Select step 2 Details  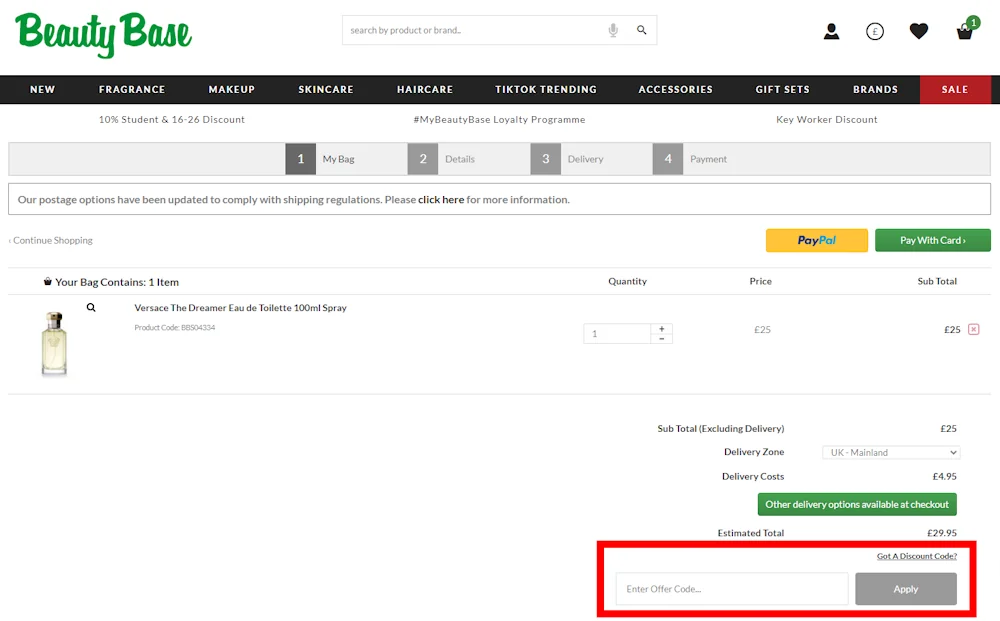(x=442, y=159)
